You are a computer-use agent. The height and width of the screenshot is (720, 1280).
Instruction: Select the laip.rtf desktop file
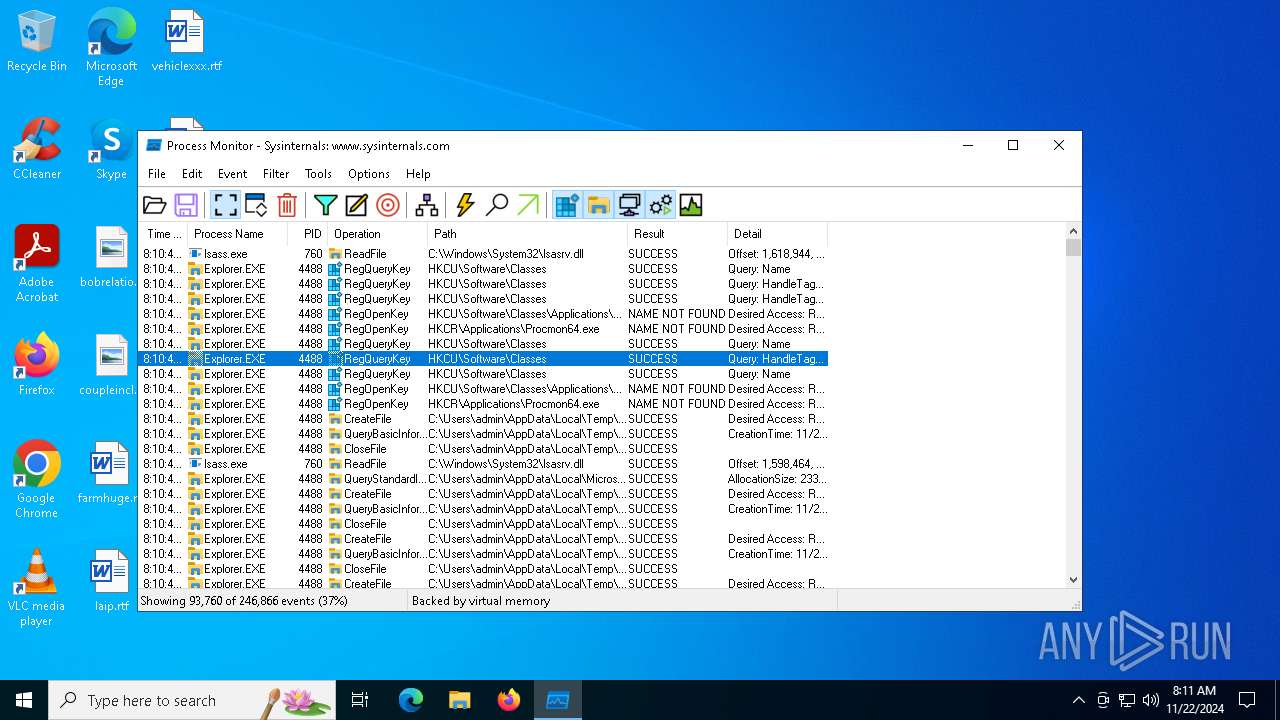tap(111, 582)
